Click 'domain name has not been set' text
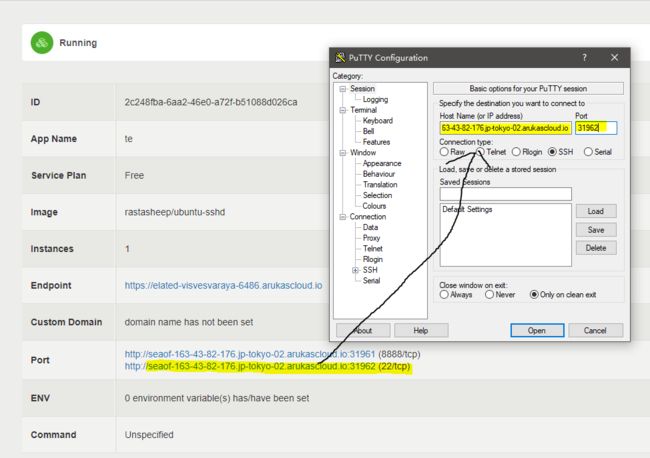This screenshot has width=650, height=458. coord(189,322)
